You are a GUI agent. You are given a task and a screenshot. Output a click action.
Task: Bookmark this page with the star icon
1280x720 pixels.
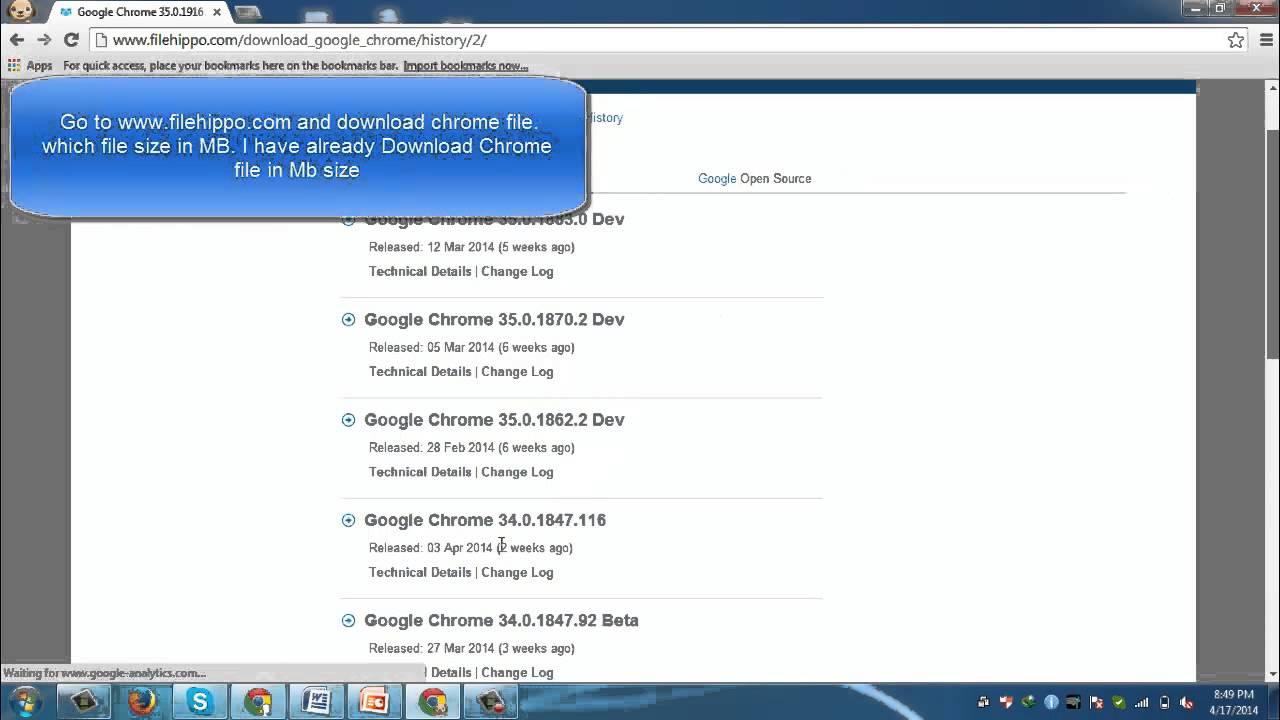(x=1236, y=40)
